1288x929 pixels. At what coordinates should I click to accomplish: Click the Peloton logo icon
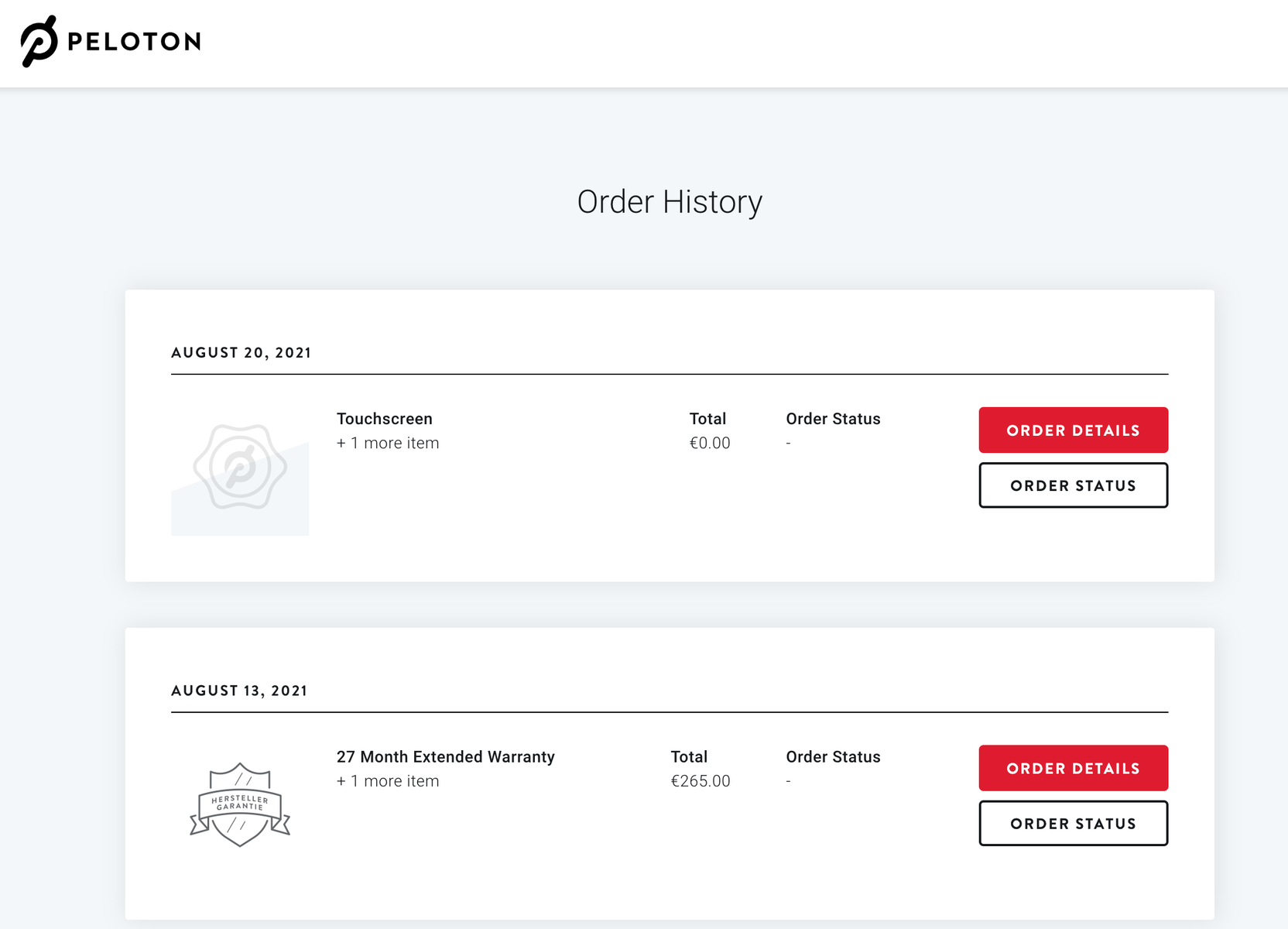coord(39,41)
